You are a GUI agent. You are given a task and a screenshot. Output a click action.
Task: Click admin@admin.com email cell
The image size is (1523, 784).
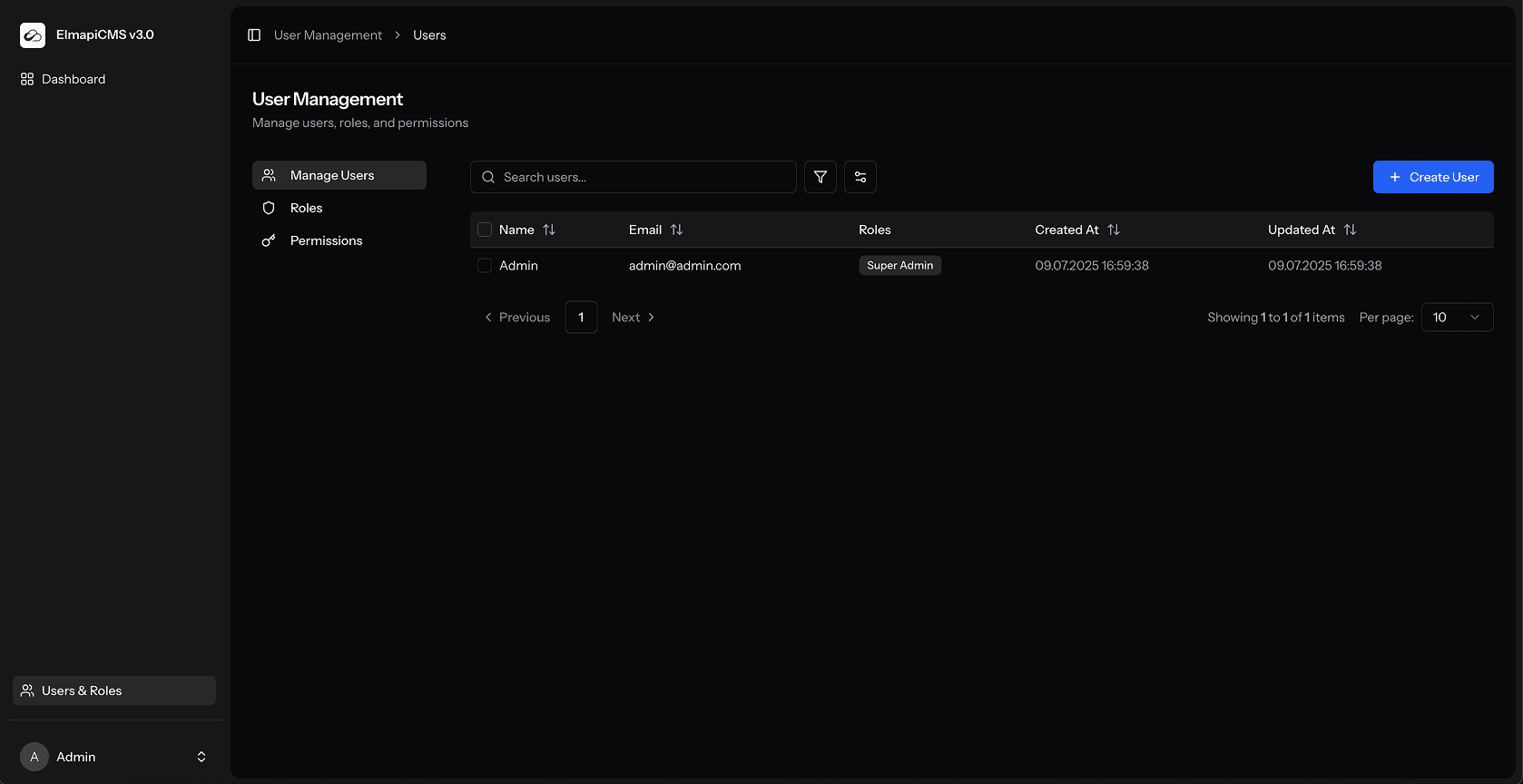(685, 266)
